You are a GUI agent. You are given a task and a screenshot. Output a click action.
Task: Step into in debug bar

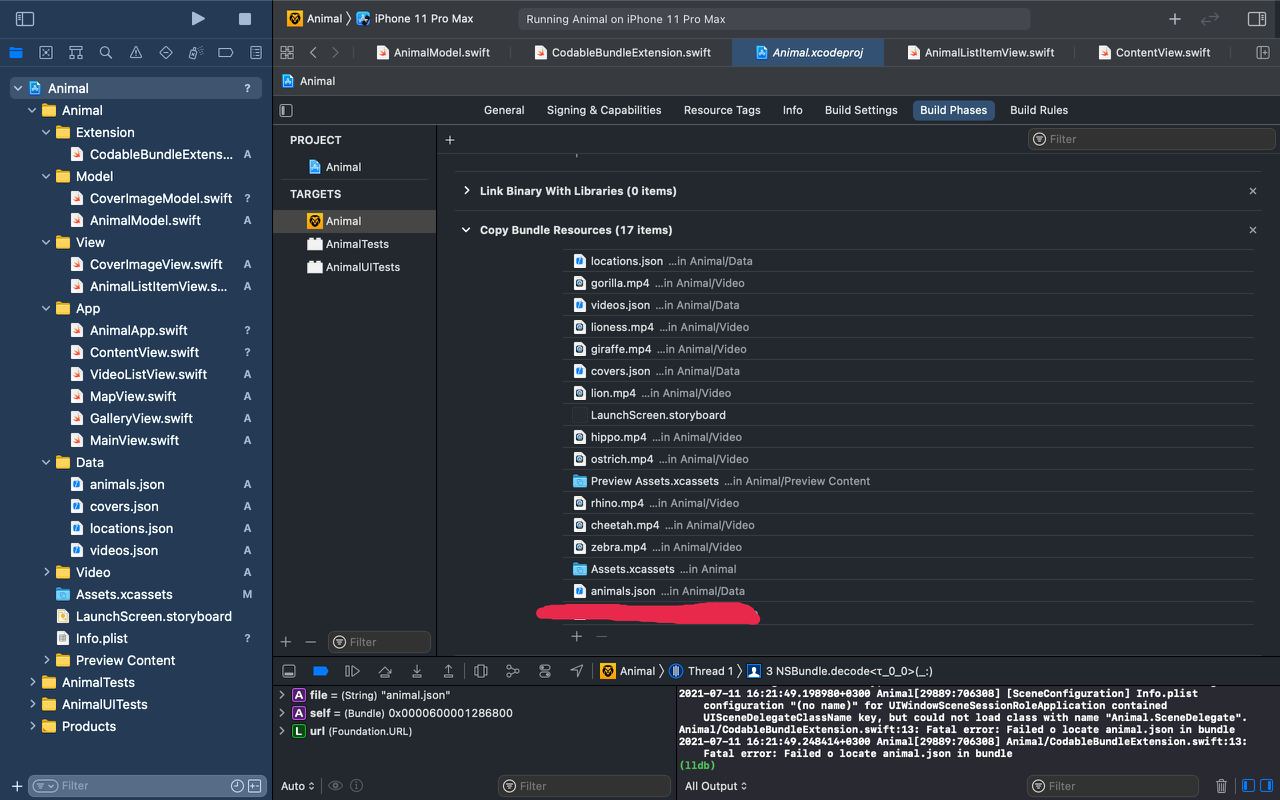click(x=416, y=671)
